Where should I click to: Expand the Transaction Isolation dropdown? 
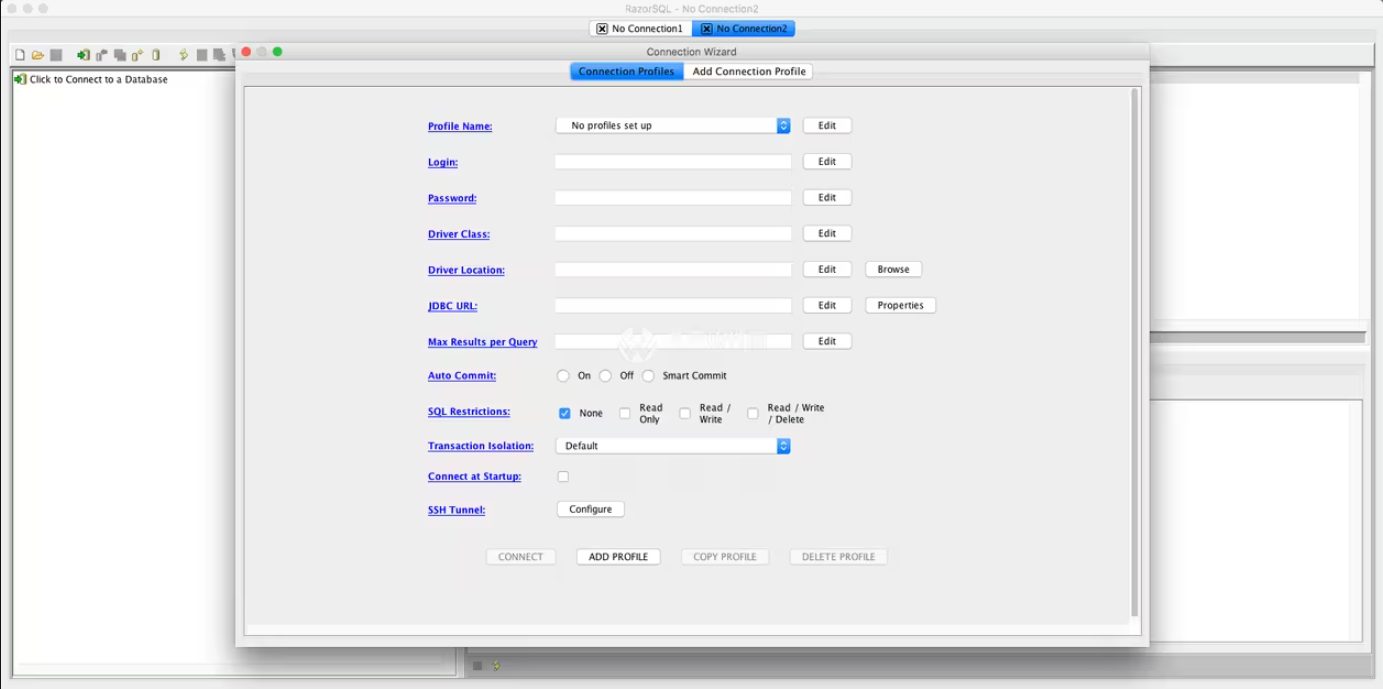pos(673,446)
